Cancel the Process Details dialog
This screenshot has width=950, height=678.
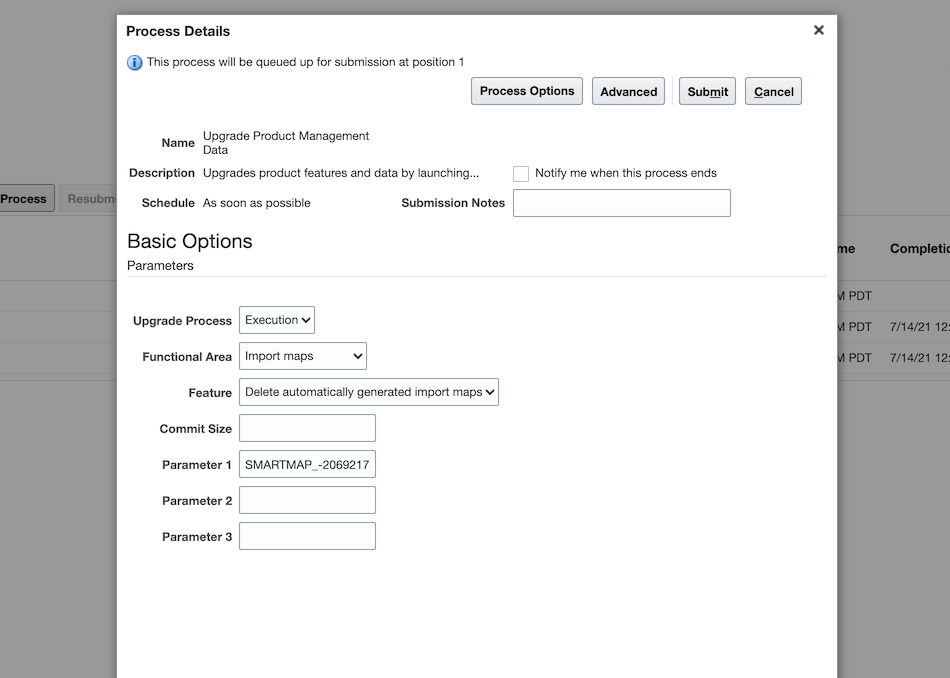pyautogui.click(x=773, y=91)
